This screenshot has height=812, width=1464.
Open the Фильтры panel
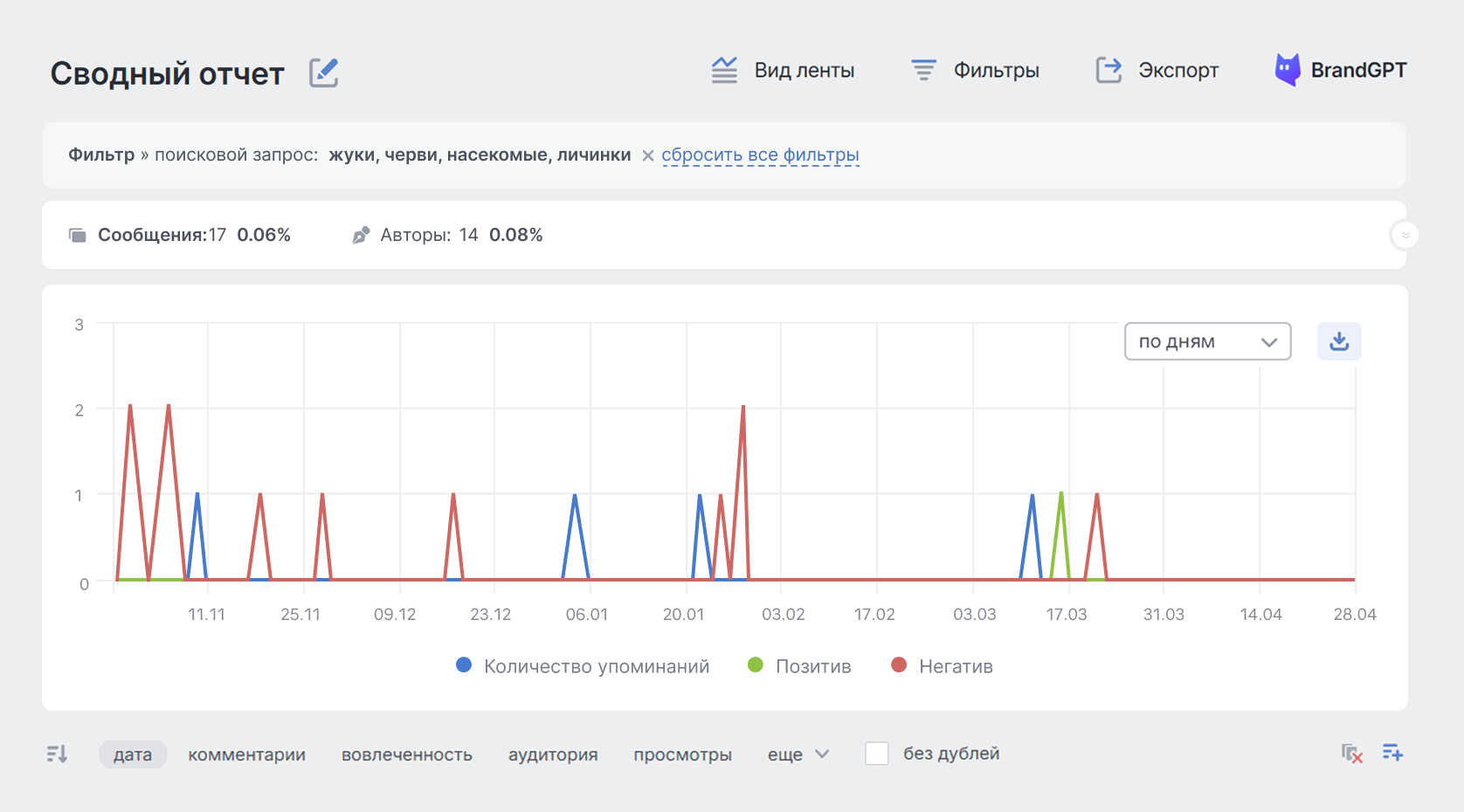(x=974, y=70)
